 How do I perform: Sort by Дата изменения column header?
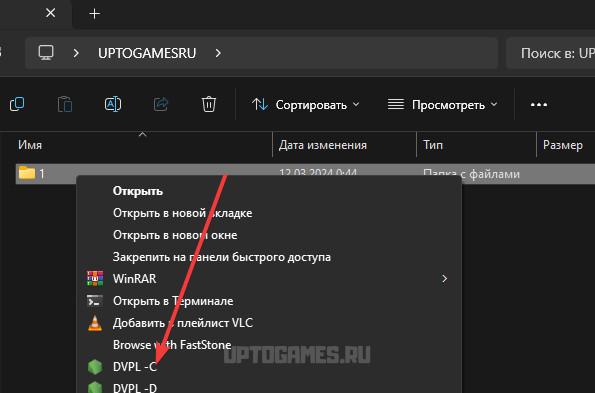pyautogui.click(x=323, y=145)
